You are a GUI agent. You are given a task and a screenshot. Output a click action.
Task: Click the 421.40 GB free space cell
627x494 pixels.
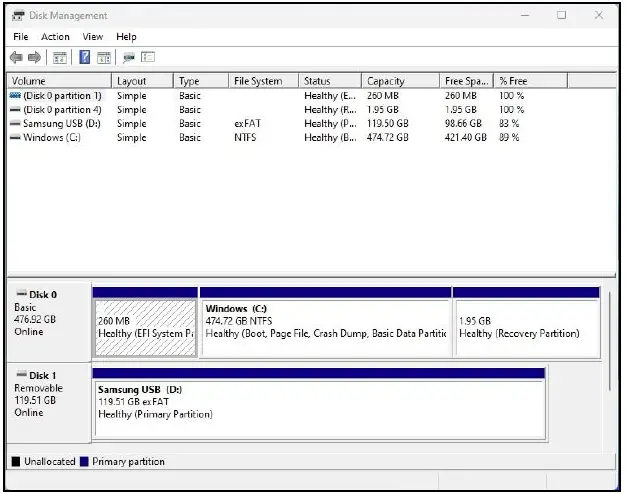tap(465, 138)
